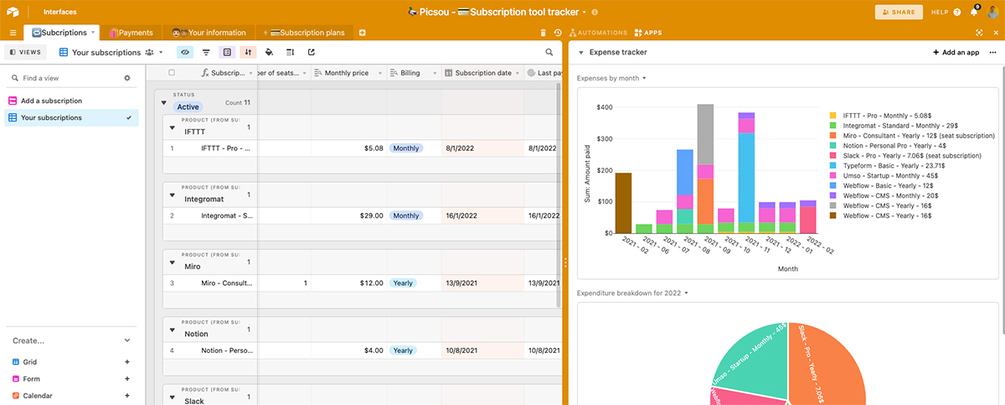The width and height of the screenshot is (1005, 405).
Task: Select the Apps panel tab
Action: tap(648, 33)
